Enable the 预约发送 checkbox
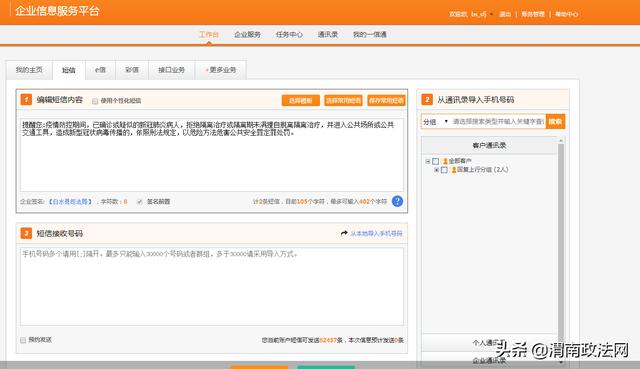The height and width of the screenshot is (369, 640). coord(23,340)
